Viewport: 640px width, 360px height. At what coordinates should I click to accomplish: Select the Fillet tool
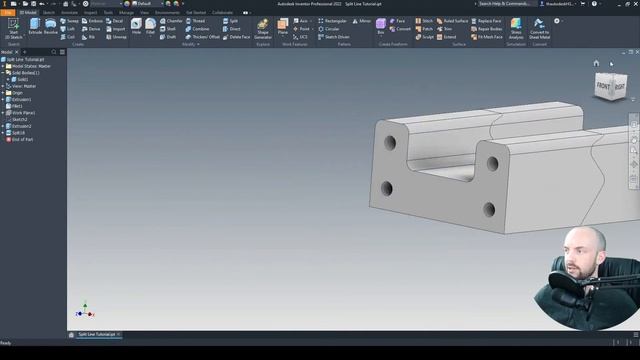[150, 27]
